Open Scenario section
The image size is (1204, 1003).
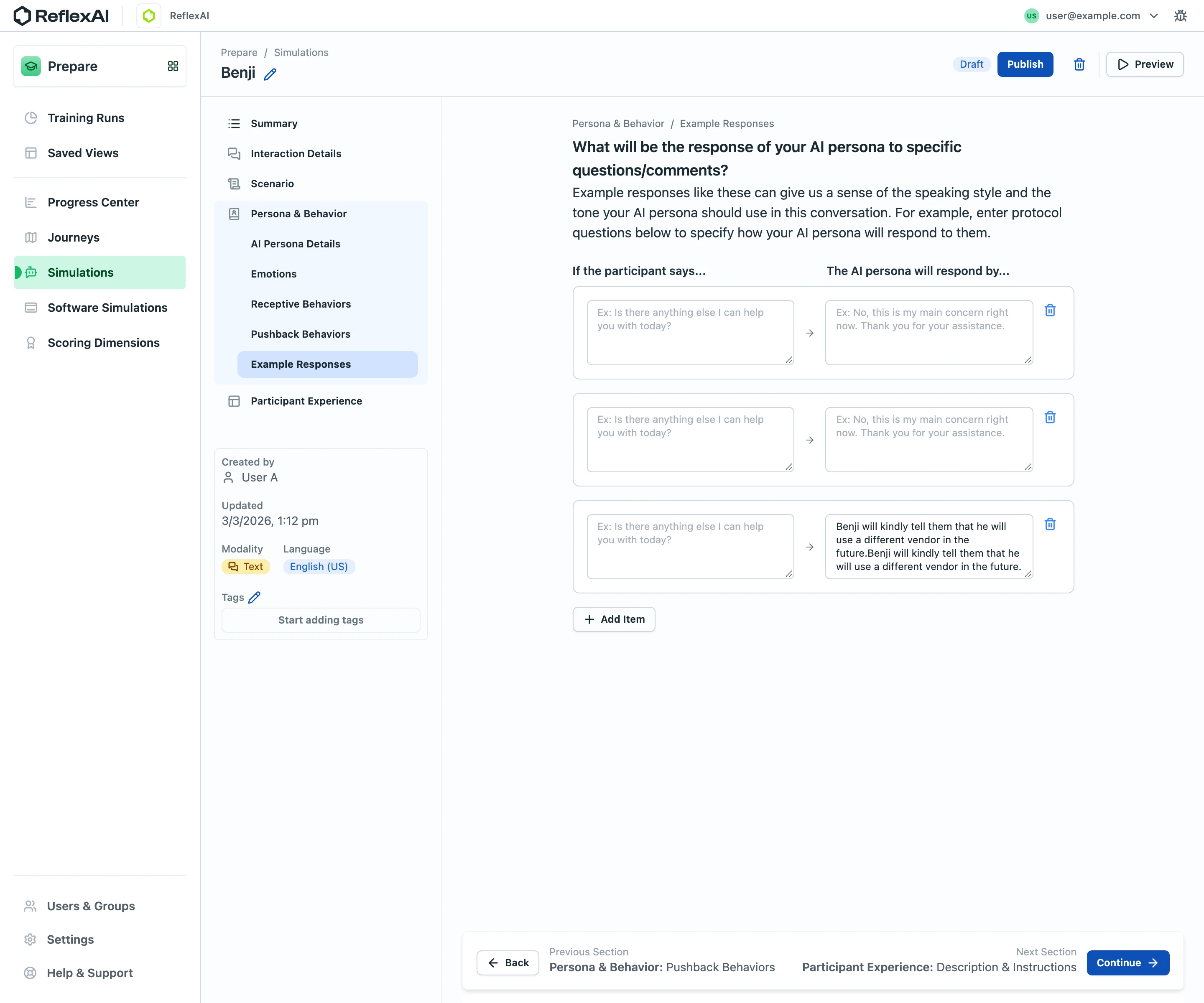[321, 183]
